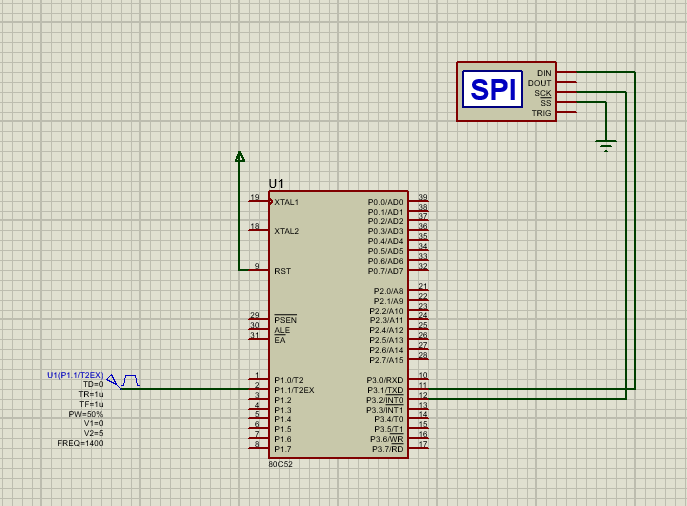Click the P2.3/A11 pin label

(x=386, y=320)
